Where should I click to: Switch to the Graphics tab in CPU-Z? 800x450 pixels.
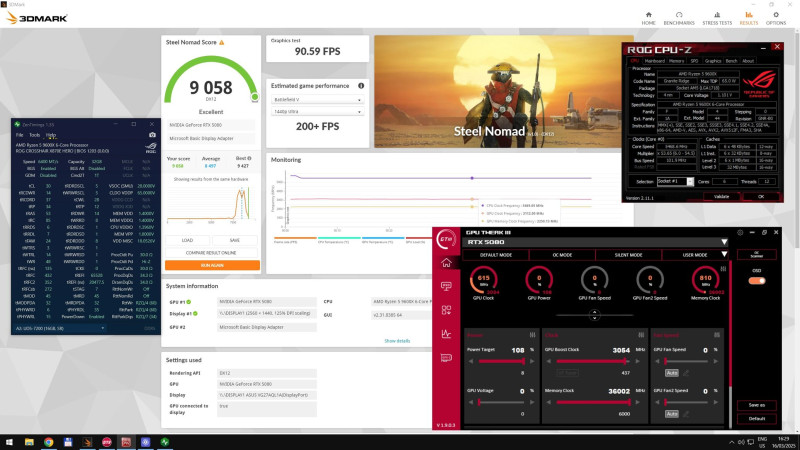click(x=713, y=61)
